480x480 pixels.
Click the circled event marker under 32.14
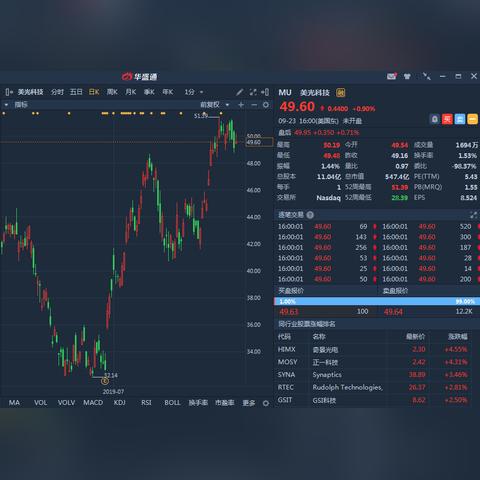pyautogui.click(x=105, y=381)
